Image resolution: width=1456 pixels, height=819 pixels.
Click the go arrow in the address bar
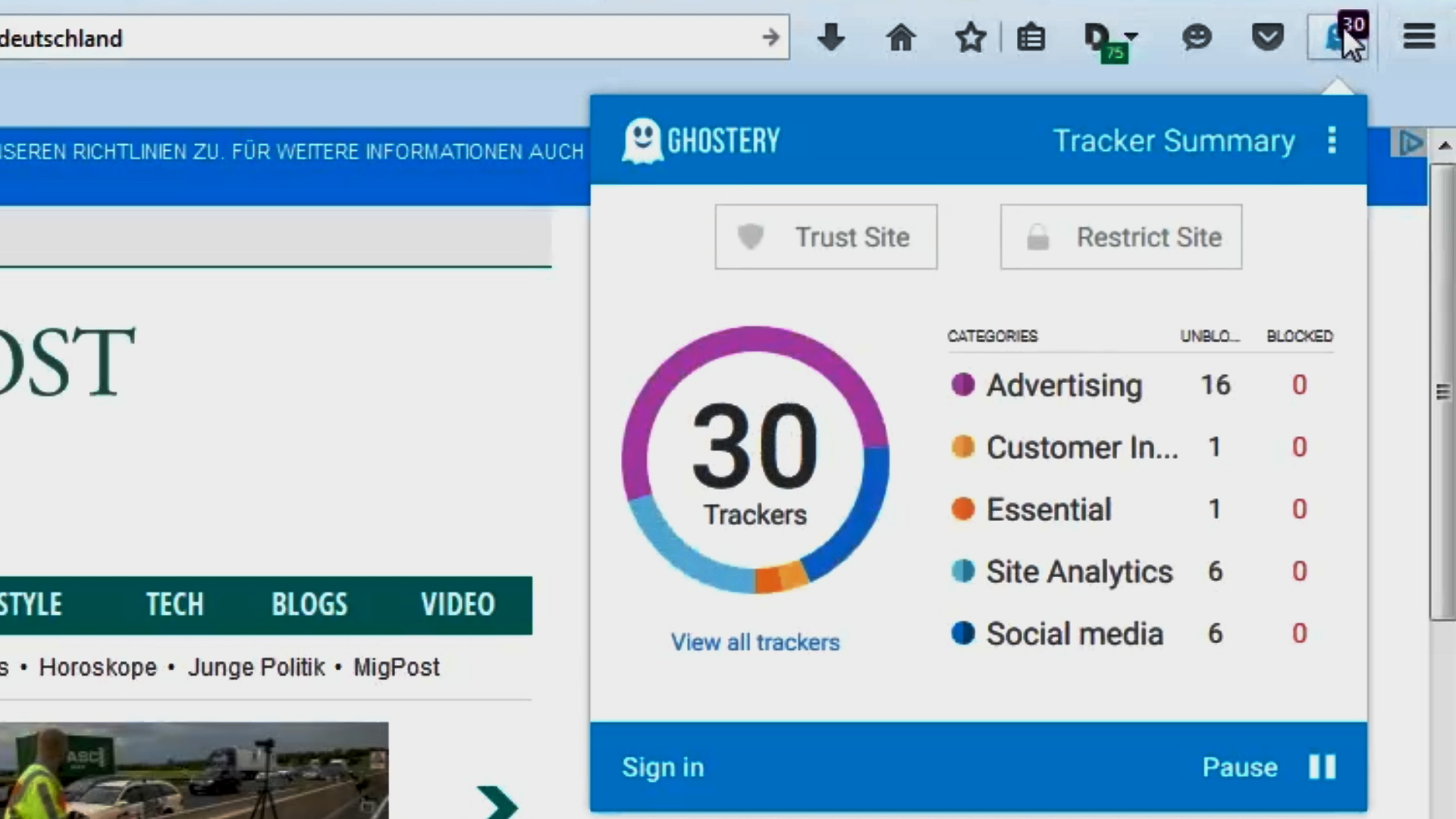pos(770,36)
